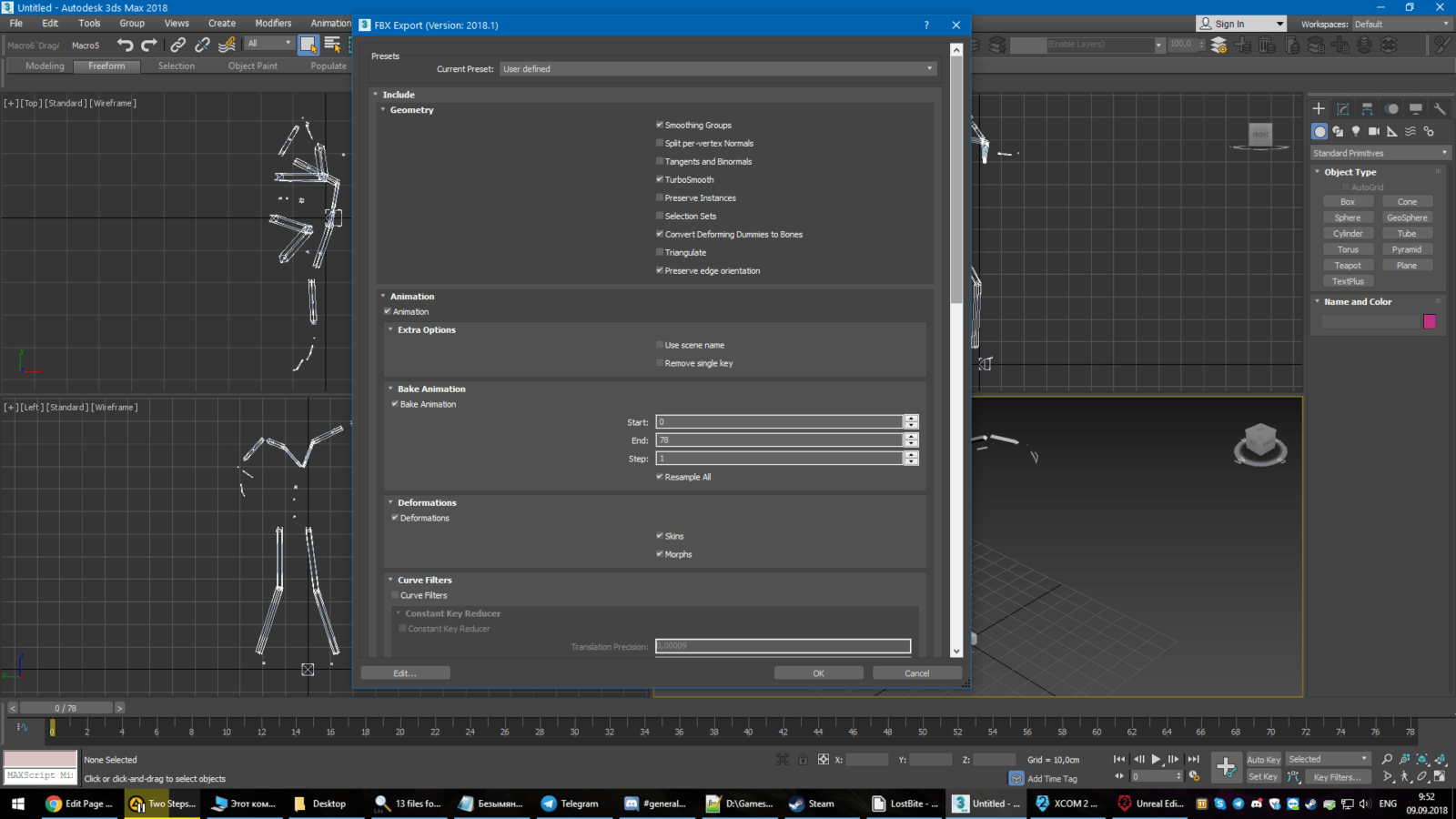Viewport: 1456px width, 819px height.
Task: Click the Go to Start playback icon
Action: [x=1119, y=759]
